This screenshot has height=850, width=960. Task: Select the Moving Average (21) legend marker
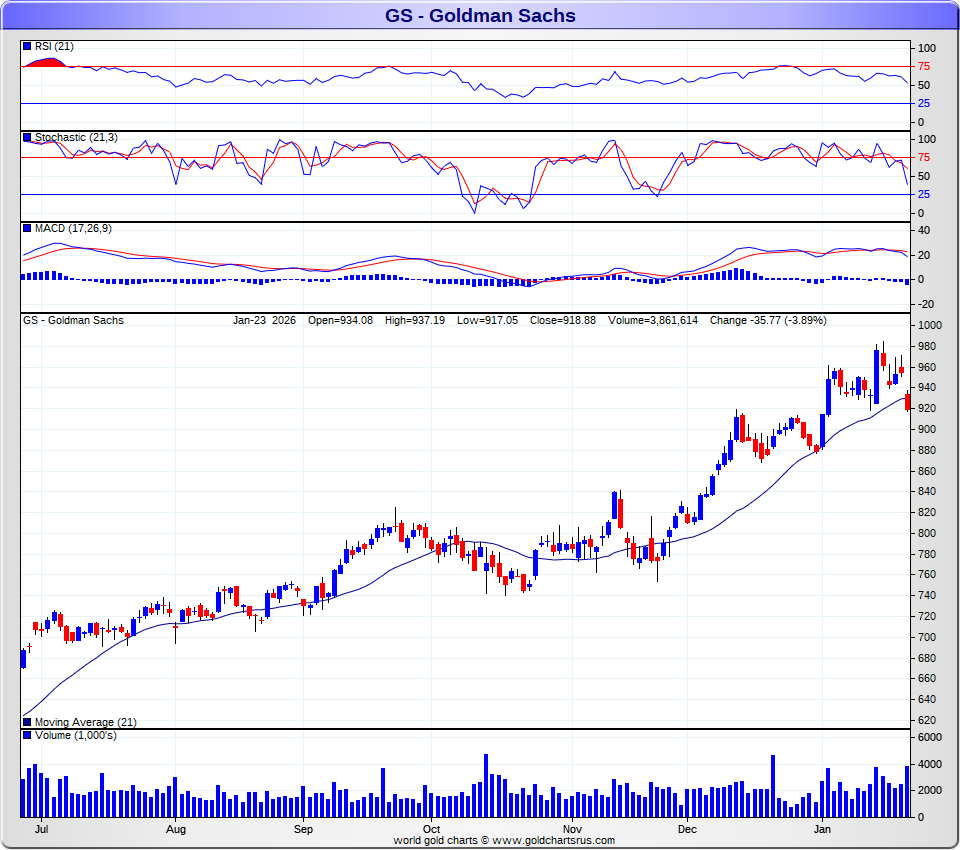point(27,722)
